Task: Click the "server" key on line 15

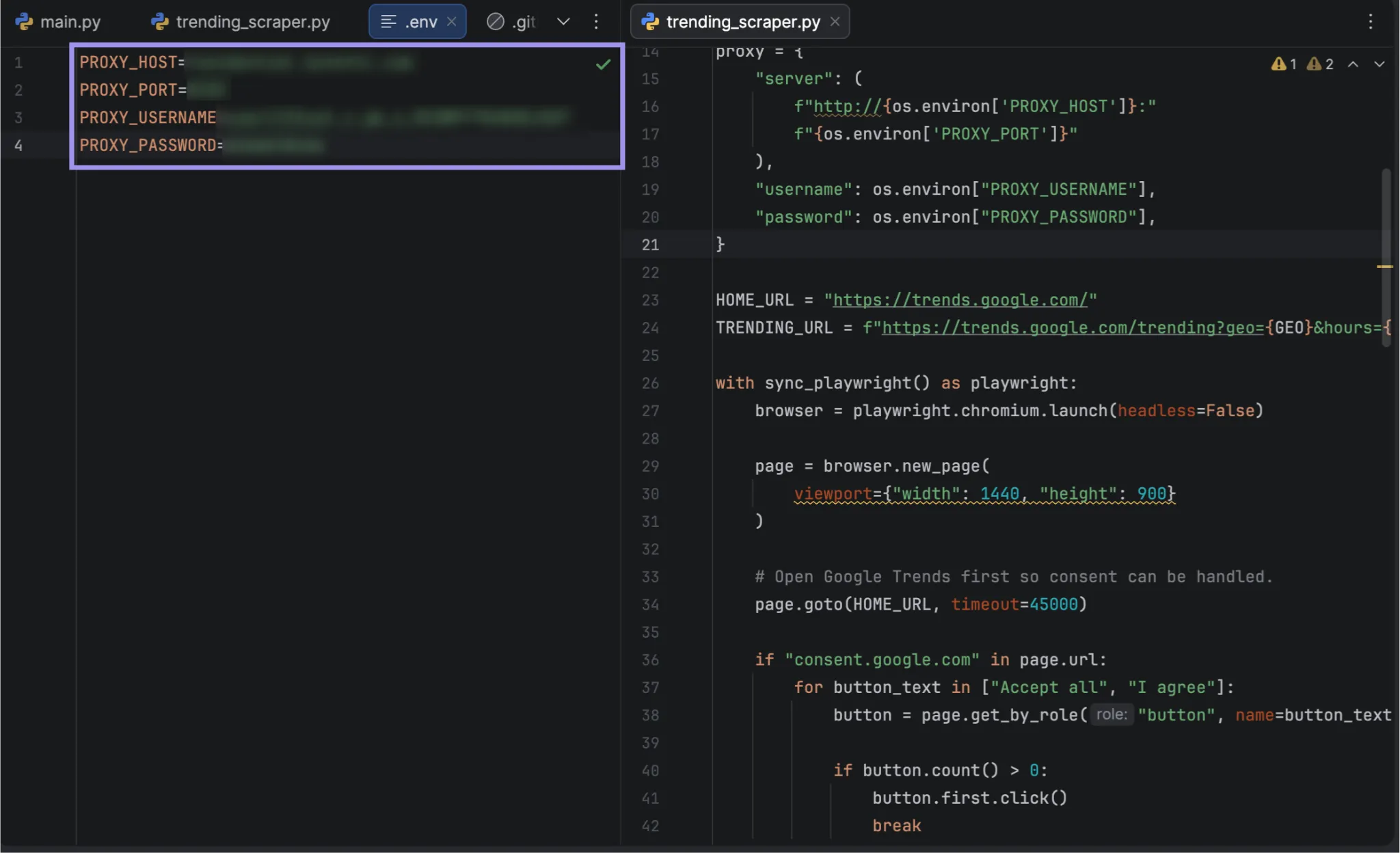Action: tap(794, 79)
